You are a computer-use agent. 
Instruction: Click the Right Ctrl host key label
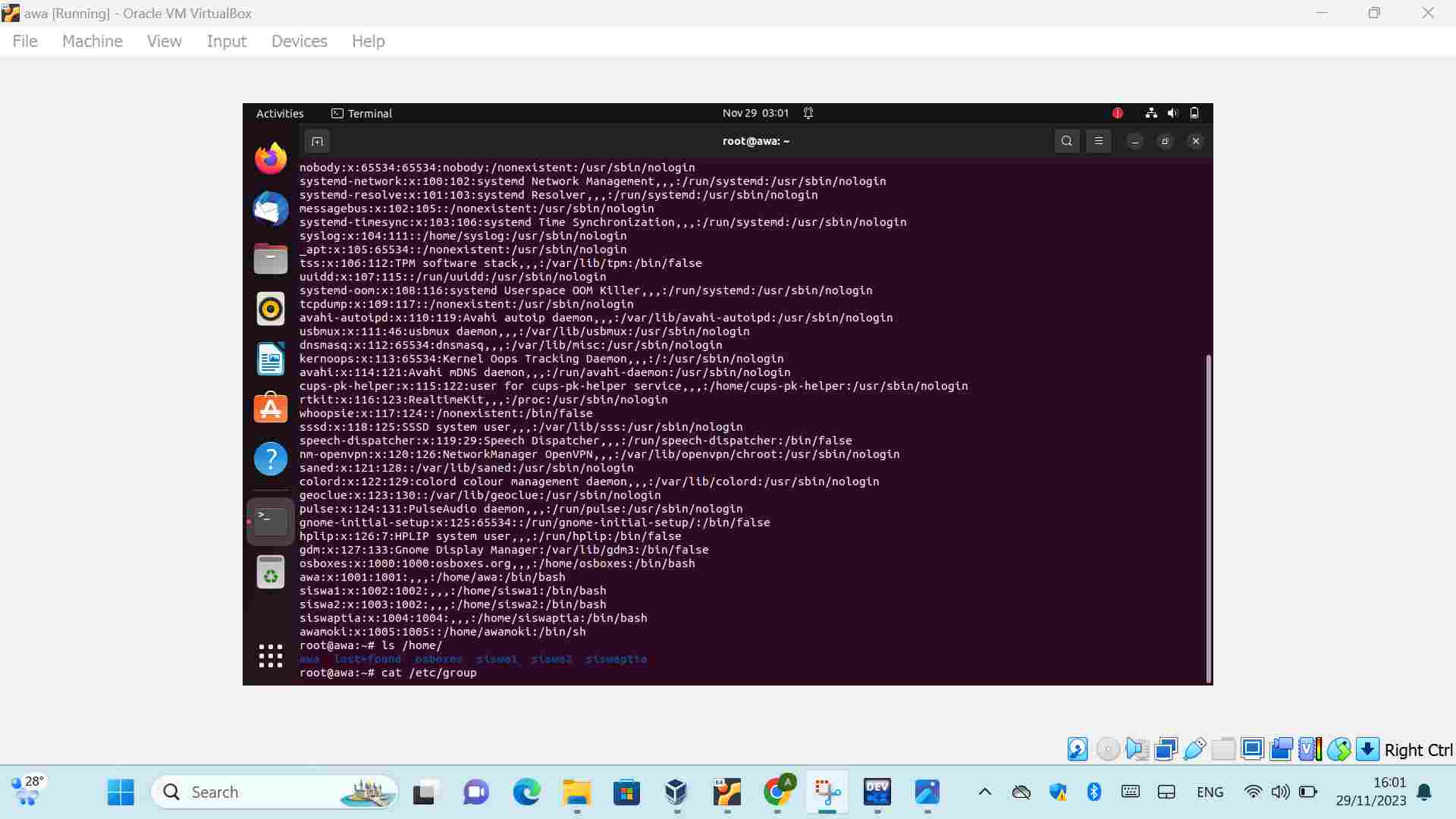point(1418,750)
